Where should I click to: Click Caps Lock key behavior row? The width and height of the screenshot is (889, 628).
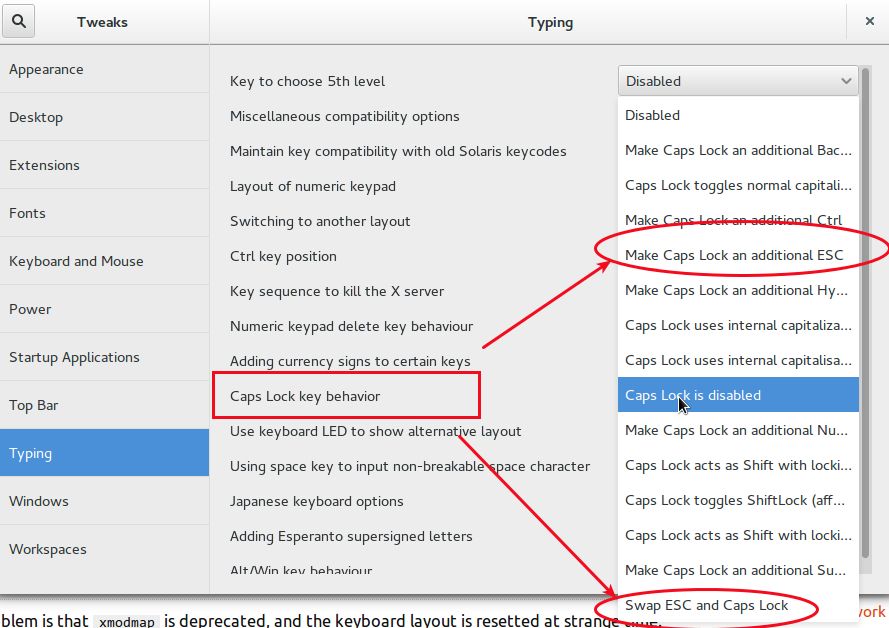[304, 396]
